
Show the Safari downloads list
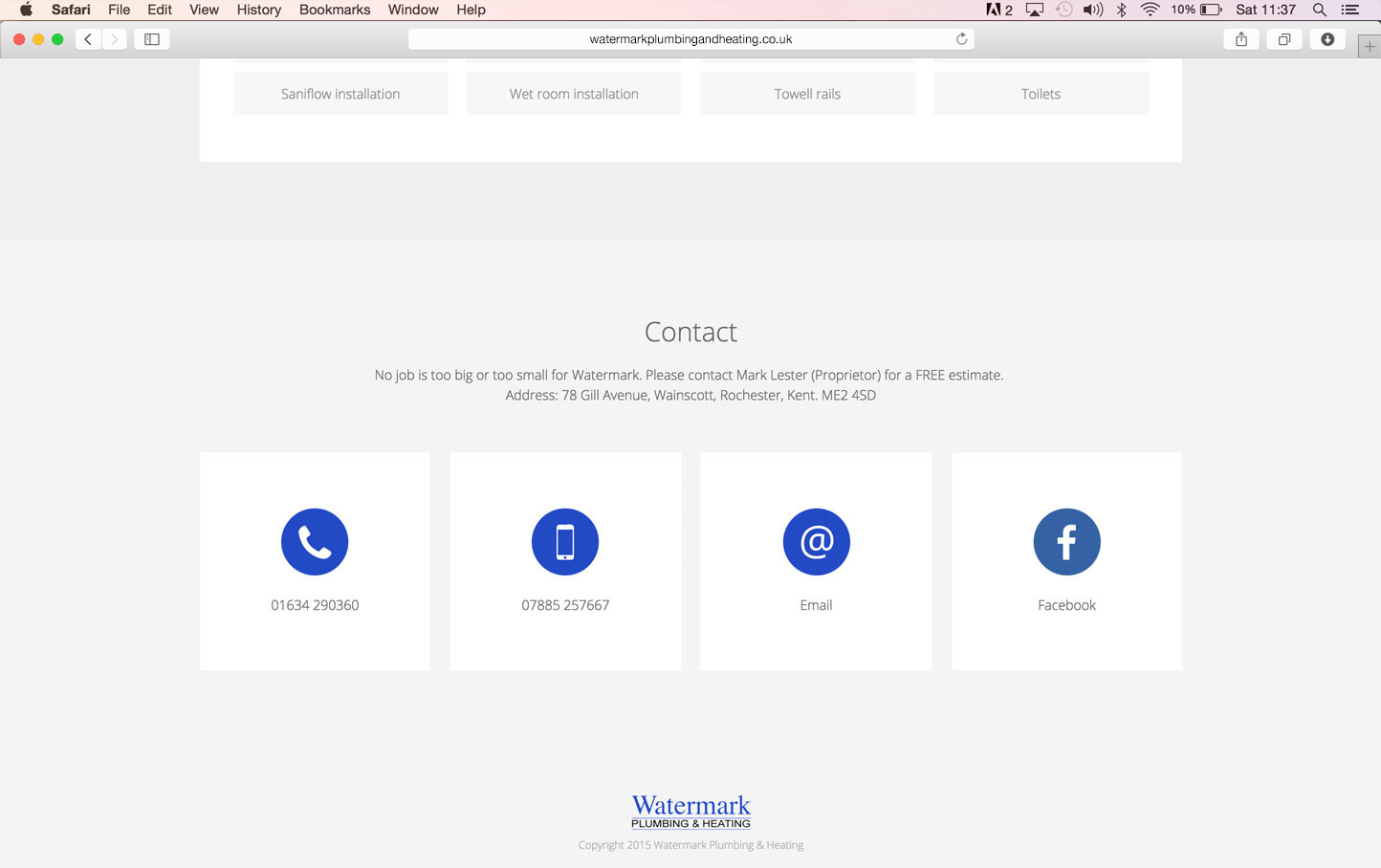[x=1327, y=39]
